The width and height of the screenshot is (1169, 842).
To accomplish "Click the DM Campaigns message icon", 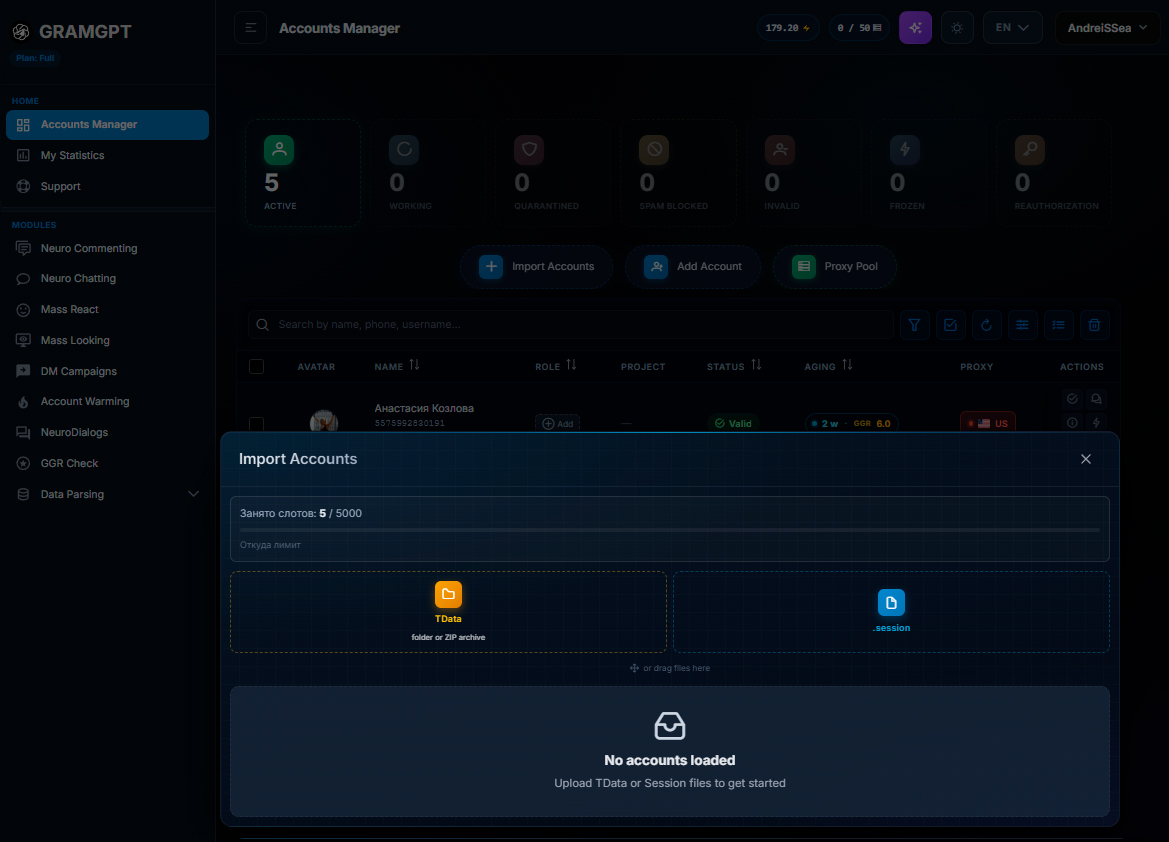I will tap(23, 371).
